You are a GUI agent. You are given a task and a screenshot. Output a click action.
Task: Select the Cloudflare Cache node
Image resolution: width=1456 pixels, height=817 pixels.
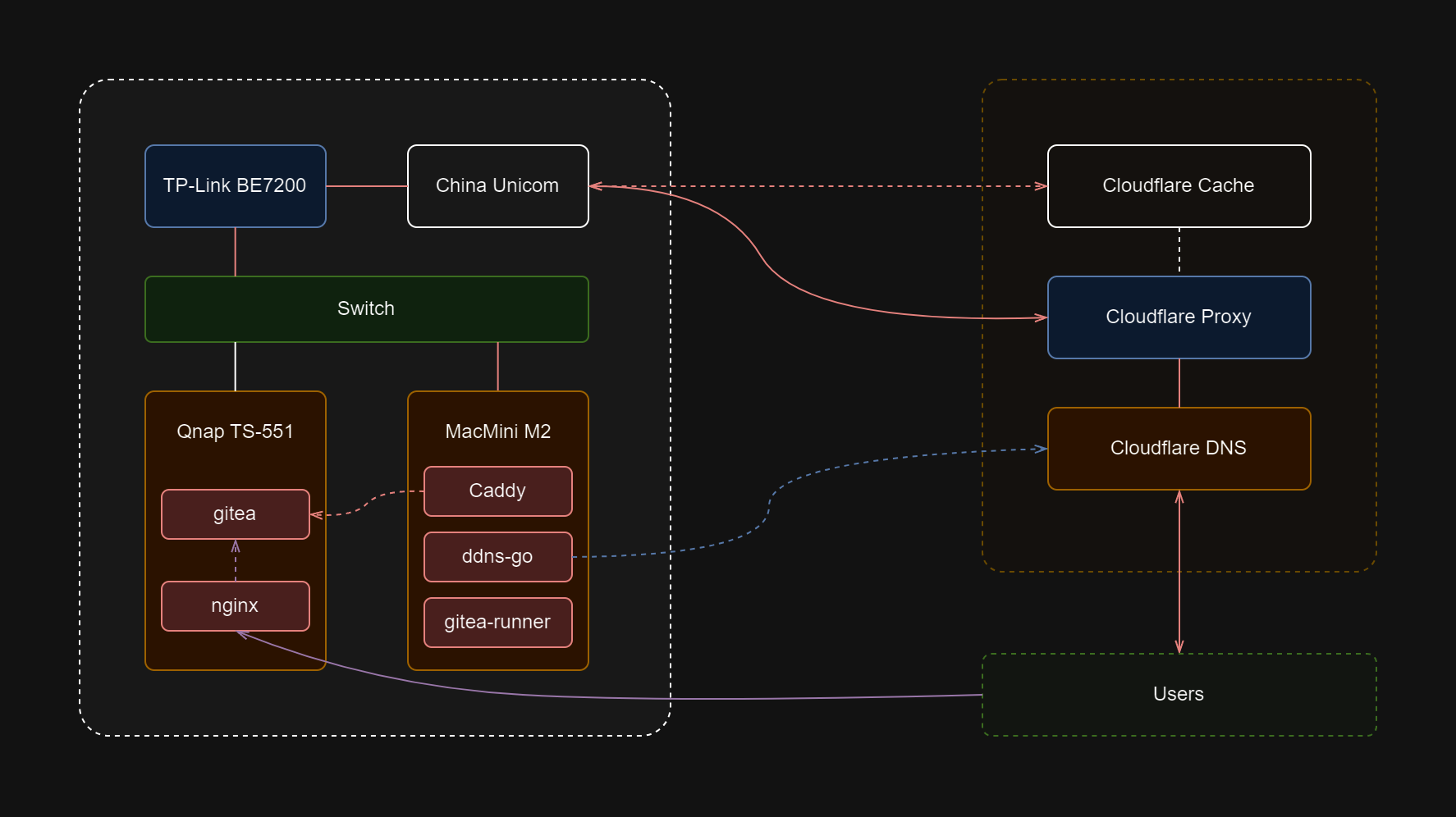pyautogui.click(x=1179, y=186)
